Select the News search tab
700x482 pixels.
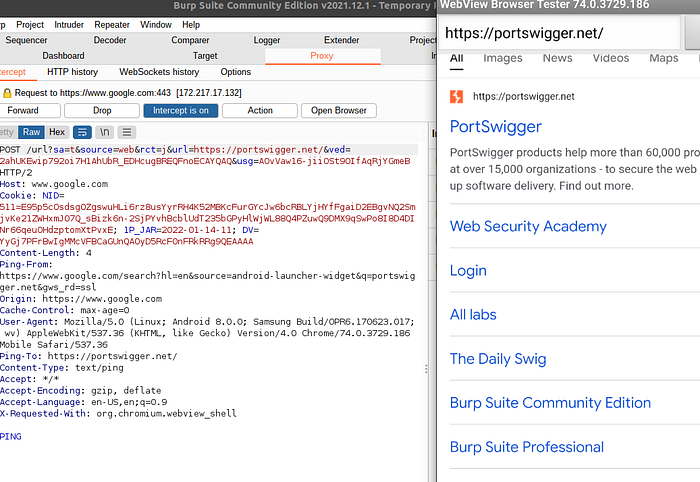(558, 58)
